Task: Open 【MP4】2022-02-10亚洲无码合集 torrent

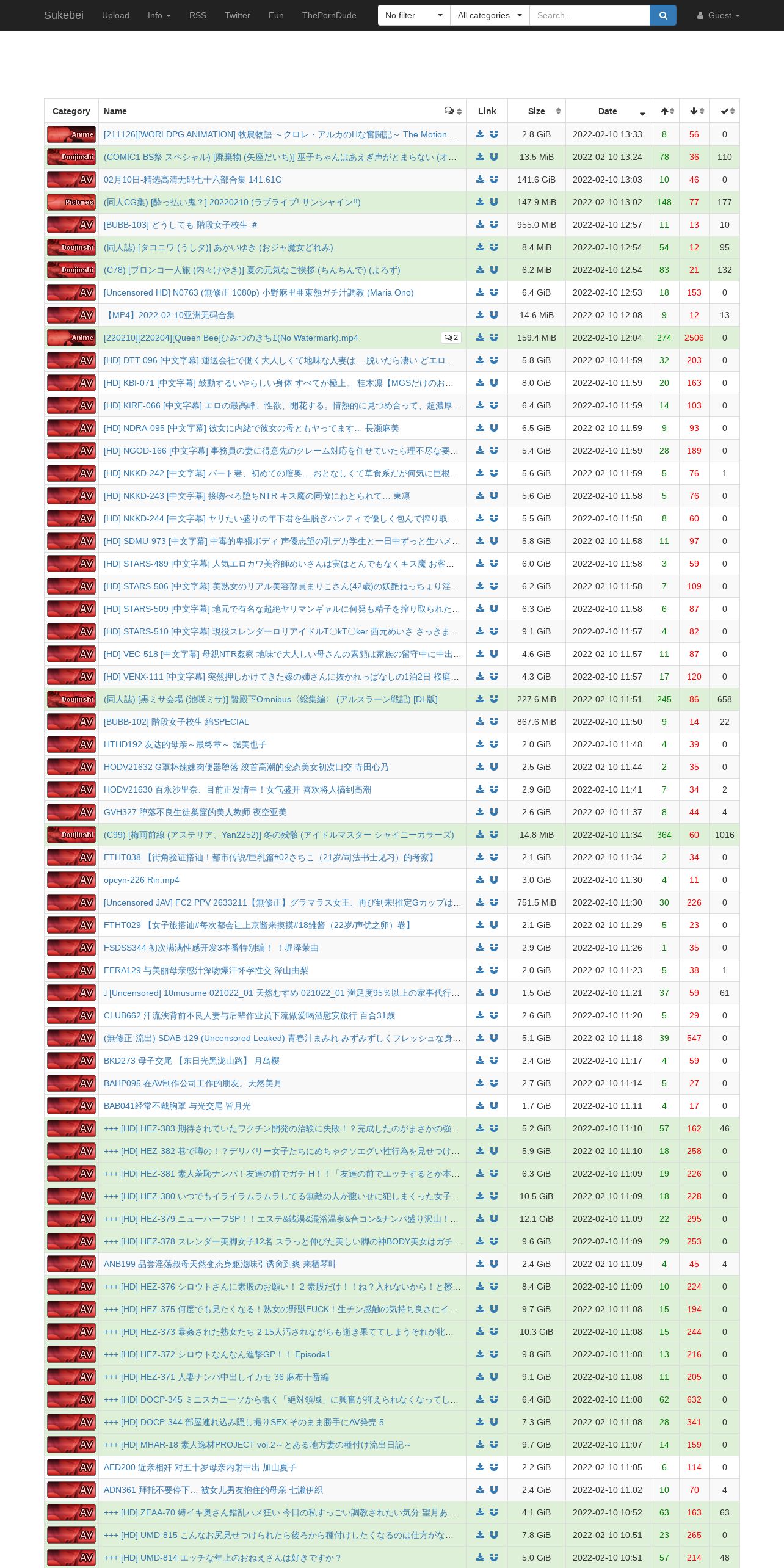Action: point(169,315)
